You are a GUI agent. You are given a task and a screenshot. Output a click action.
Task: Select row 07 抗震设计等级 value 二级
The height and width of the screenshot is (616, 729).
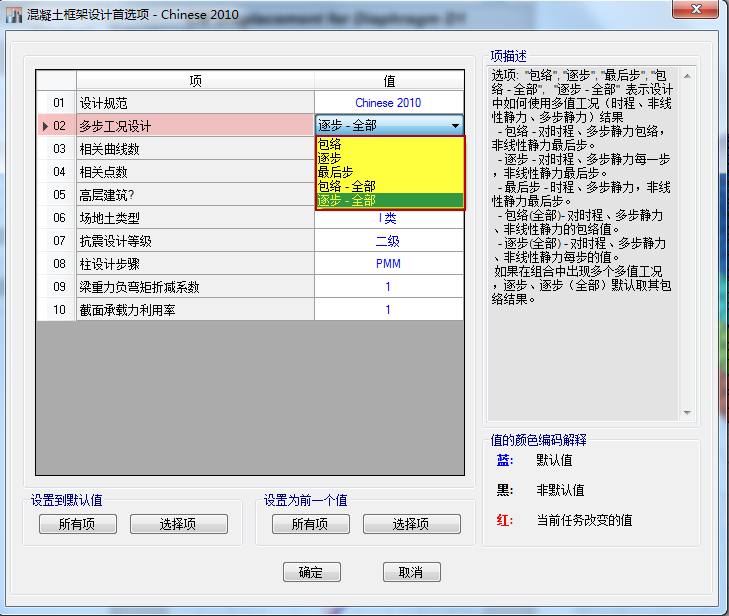tap(388, 241)
